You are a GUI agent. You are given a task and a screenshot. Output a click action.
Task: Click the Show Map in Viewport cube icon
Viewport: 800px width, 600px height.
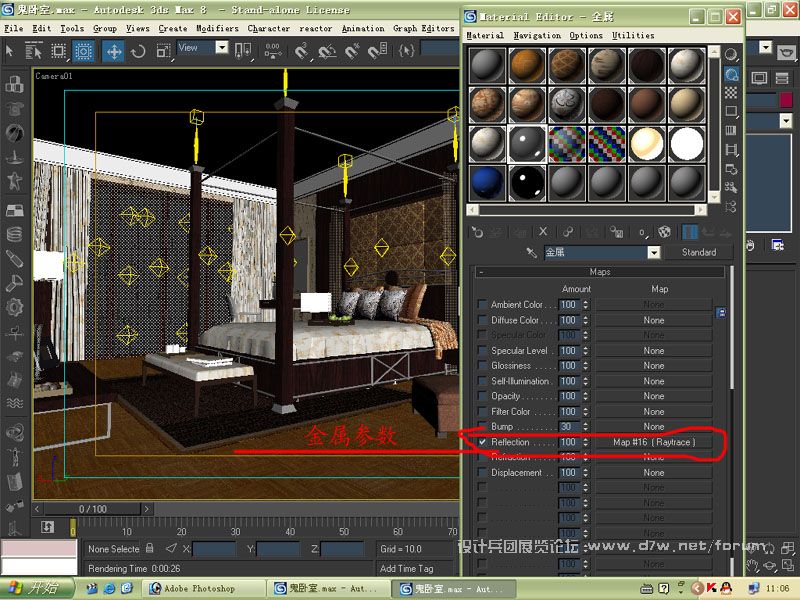[661, 232]
